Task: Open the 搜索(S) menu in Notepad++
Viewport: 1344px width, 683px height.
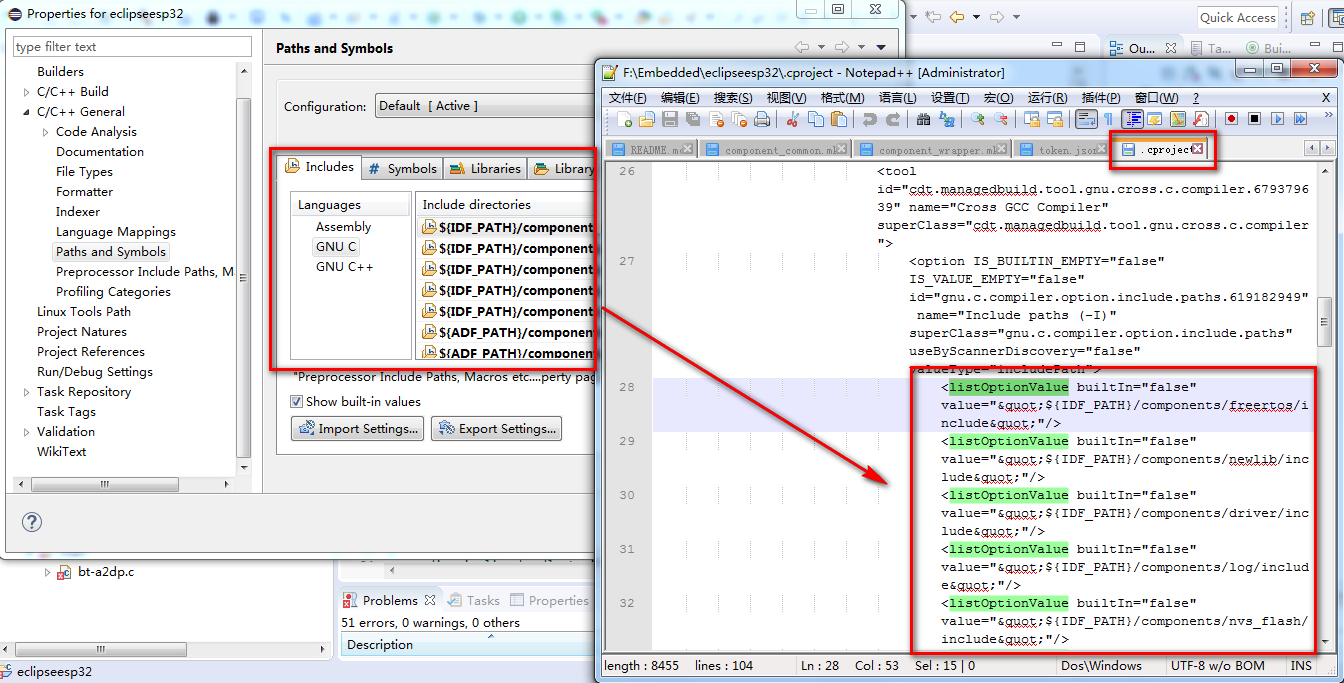Action: 733,98
